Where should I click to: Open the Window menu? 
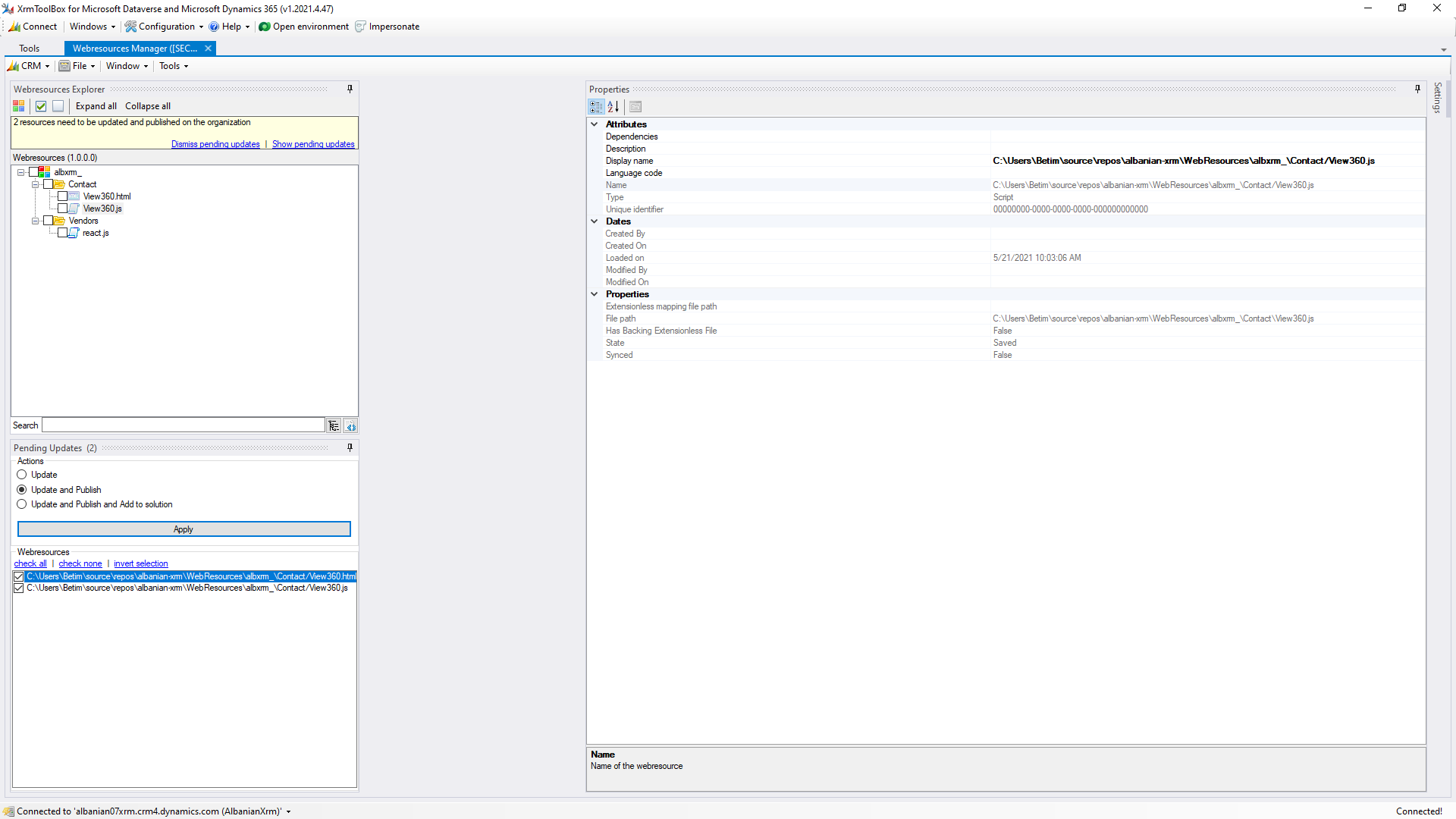(126, 66)
